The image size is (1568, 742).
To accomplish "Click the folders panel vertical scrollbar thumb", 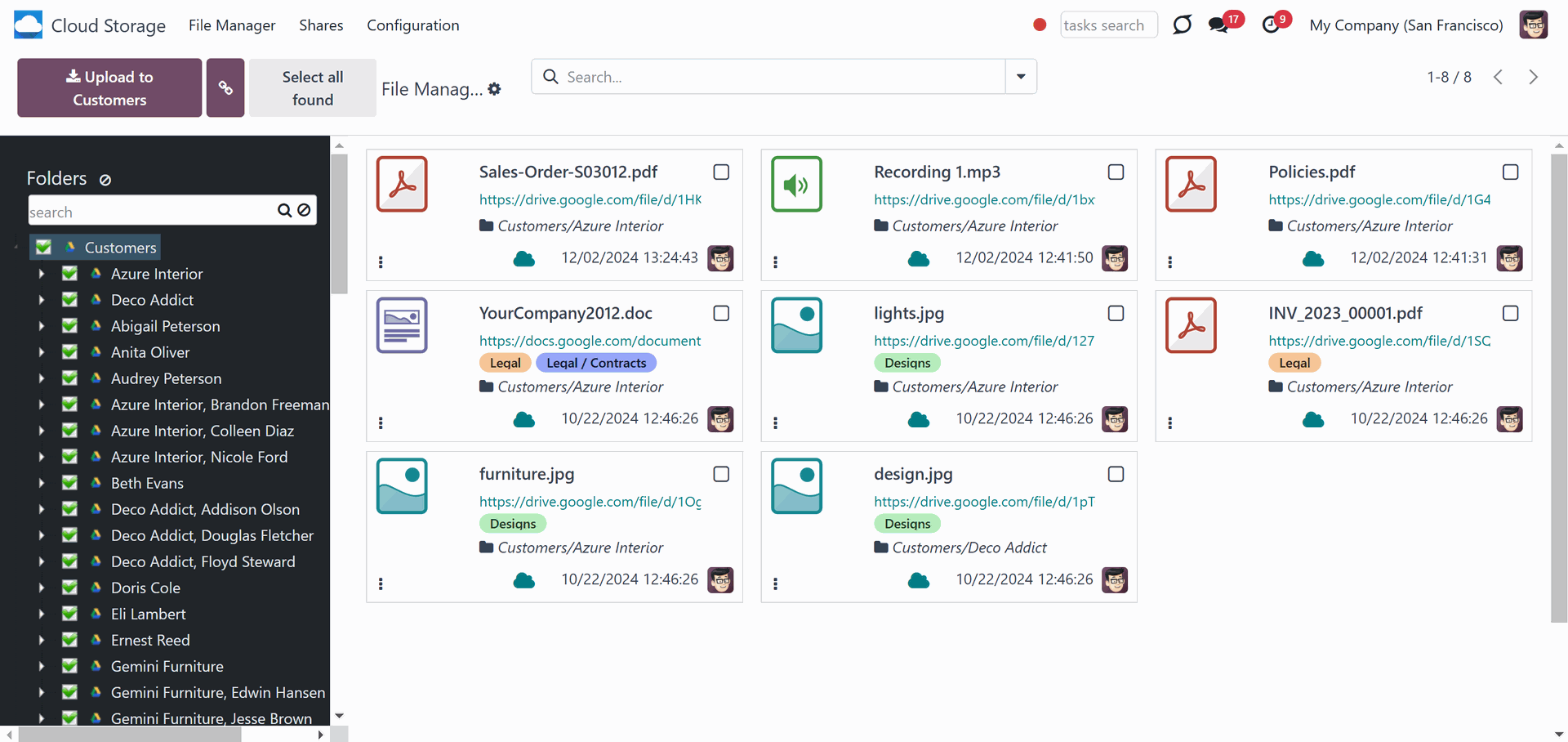I will 339,224.
